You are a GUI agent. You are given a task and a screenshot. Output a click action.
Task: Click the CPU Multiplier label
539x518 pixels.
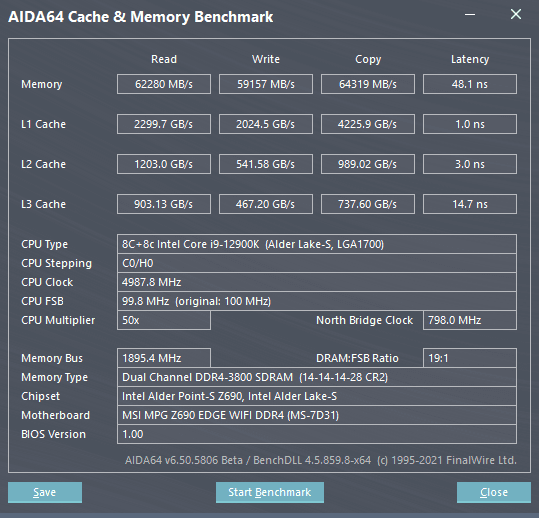pos(58,320)
